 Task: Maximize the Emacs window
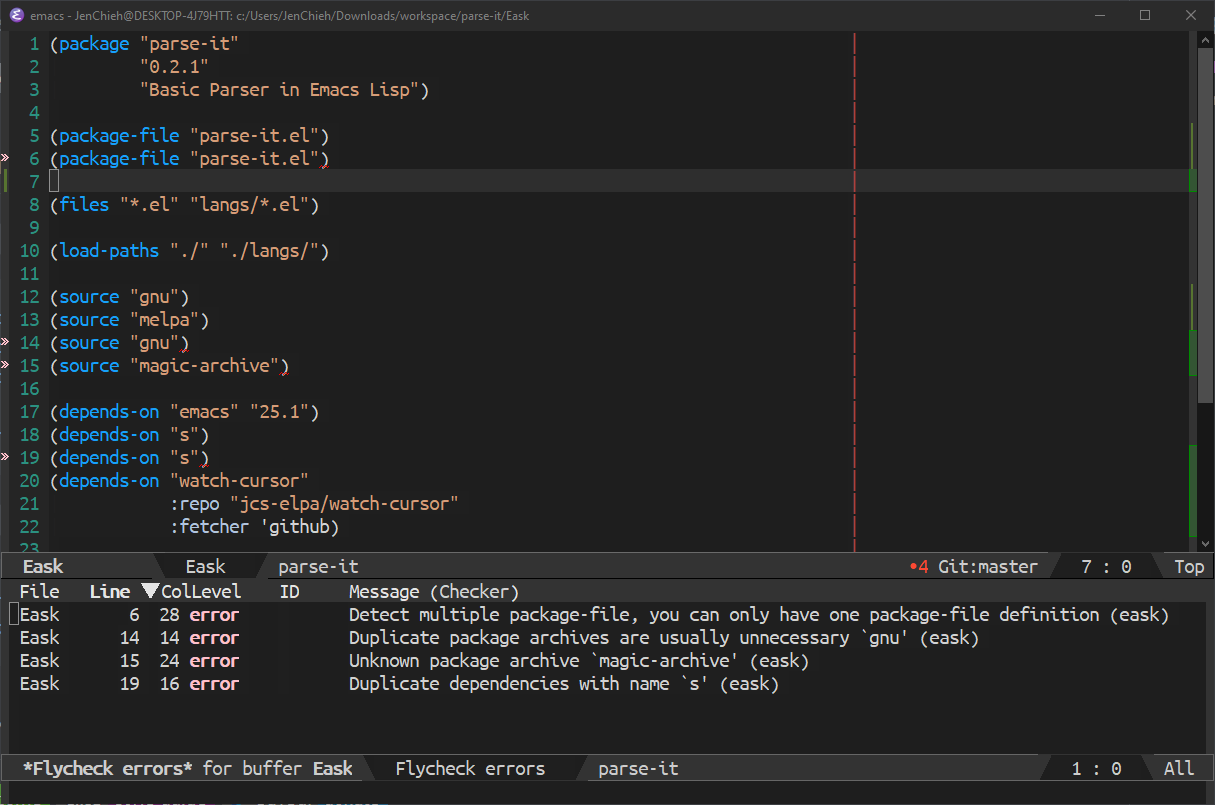click(1145, 15)
